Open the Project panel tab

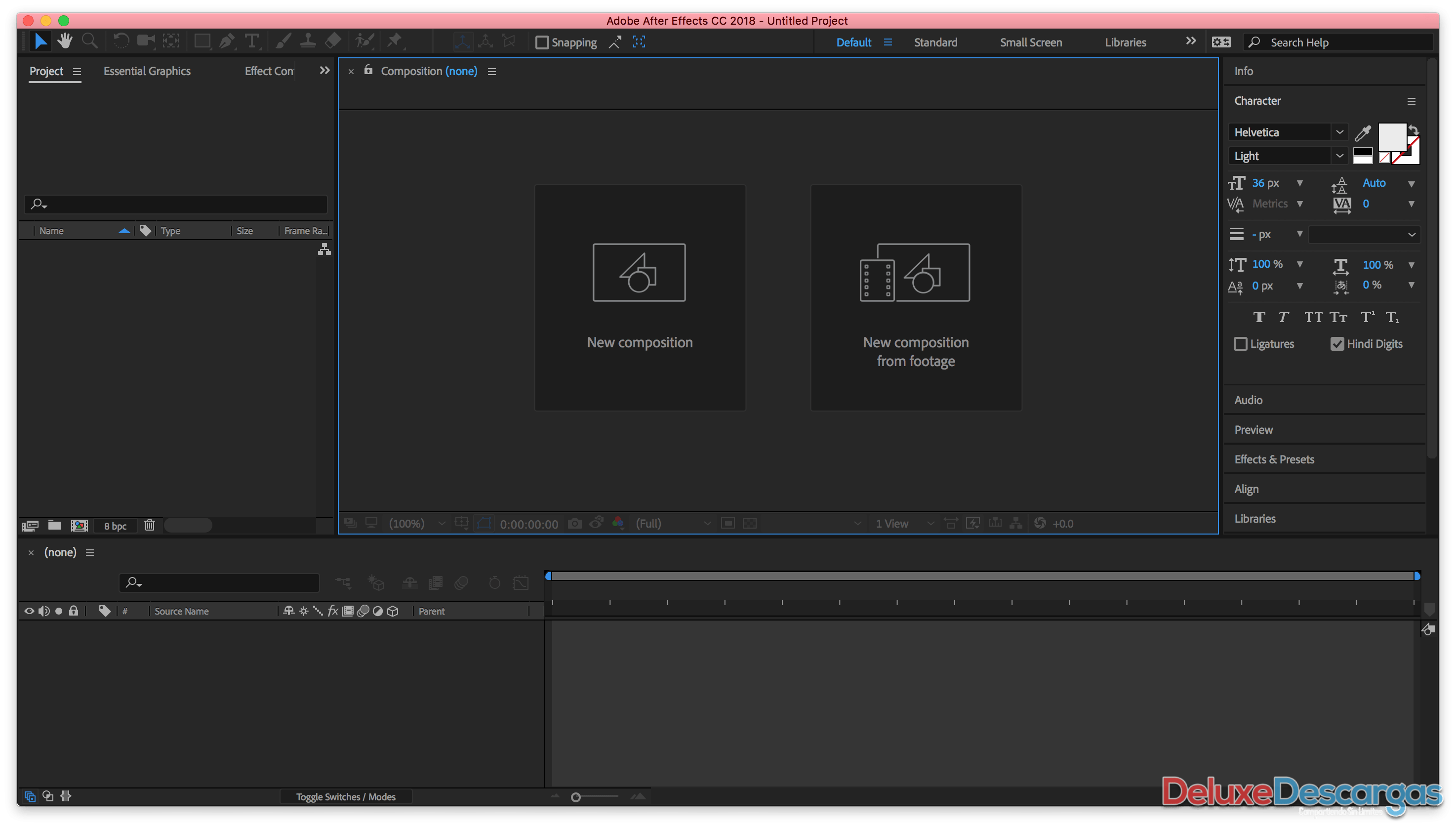coord(46,71)
